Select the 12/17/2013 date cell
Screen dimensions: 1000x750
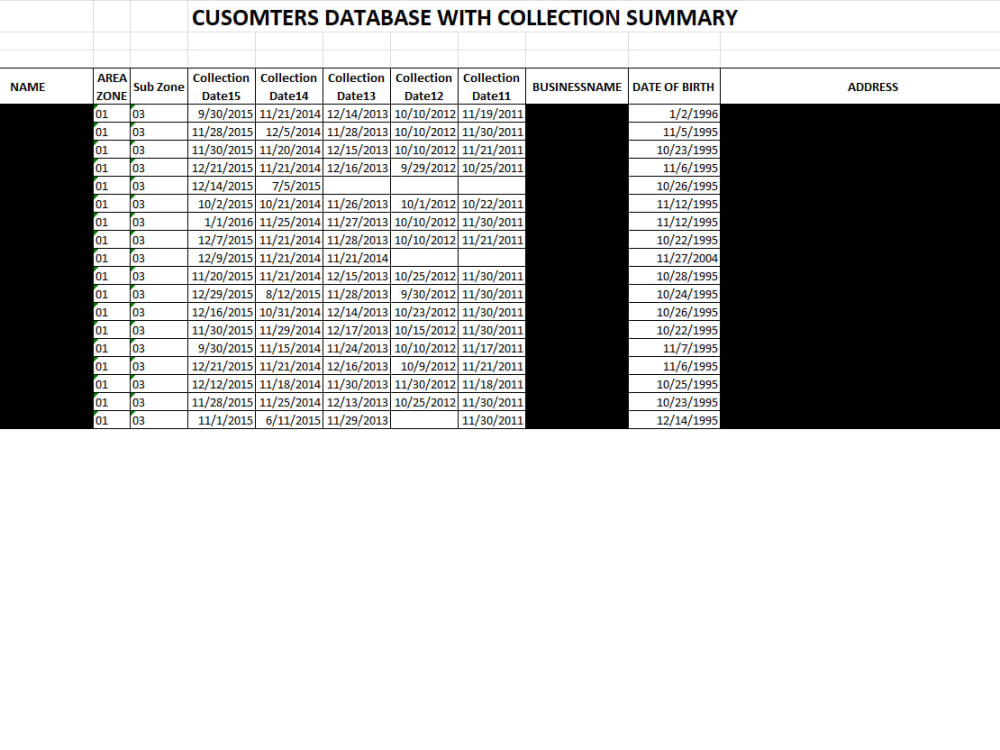pos(357,330)
